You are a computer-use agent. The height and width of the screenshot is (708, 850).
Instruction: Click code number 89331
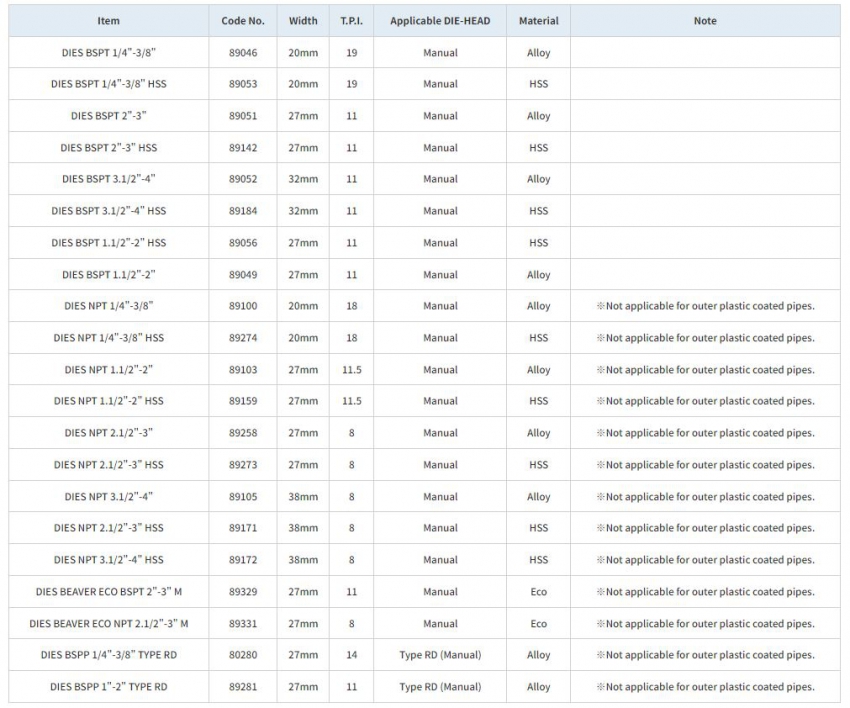tap(242, 624)
